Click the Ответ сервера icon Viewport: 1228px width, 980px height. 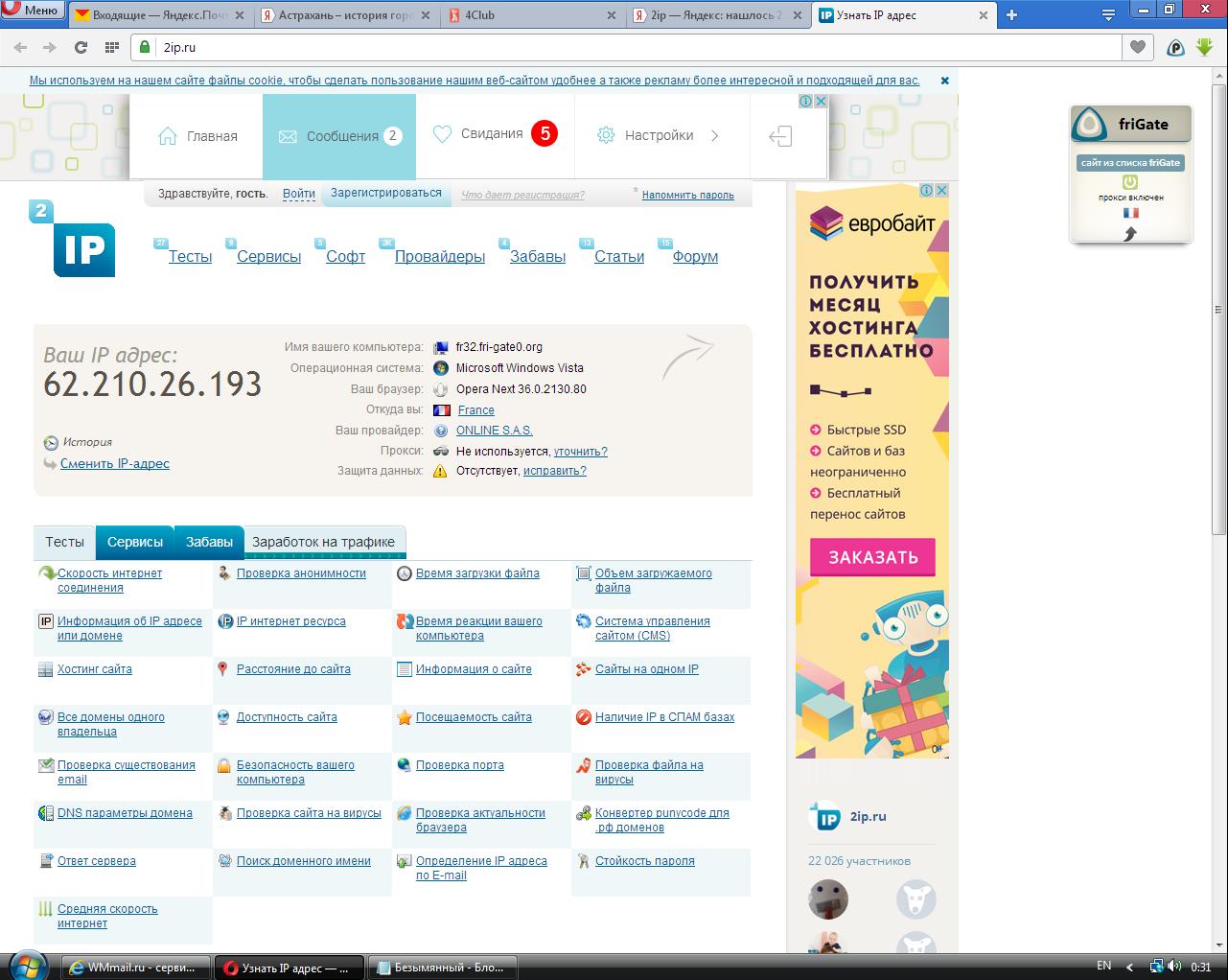[45, 861]
